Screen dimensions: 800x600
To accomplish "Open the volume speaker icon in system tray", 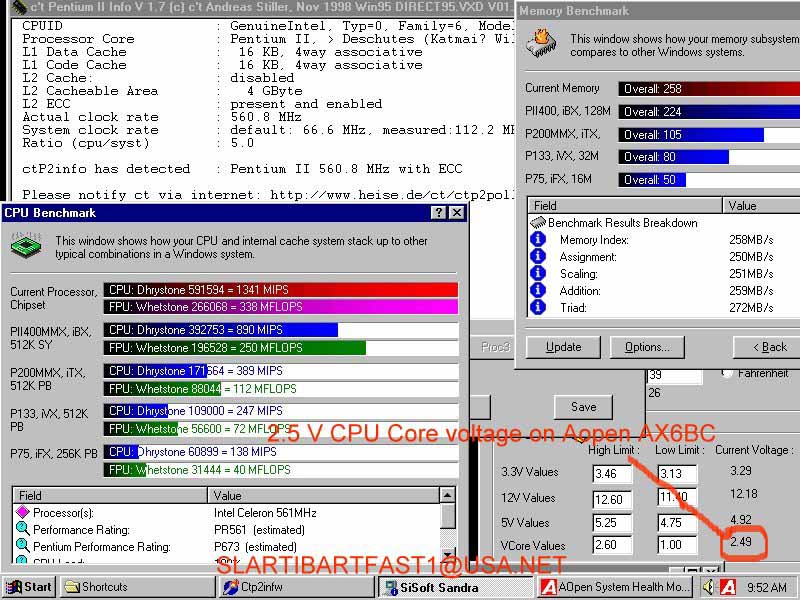I will coord(708,587).
